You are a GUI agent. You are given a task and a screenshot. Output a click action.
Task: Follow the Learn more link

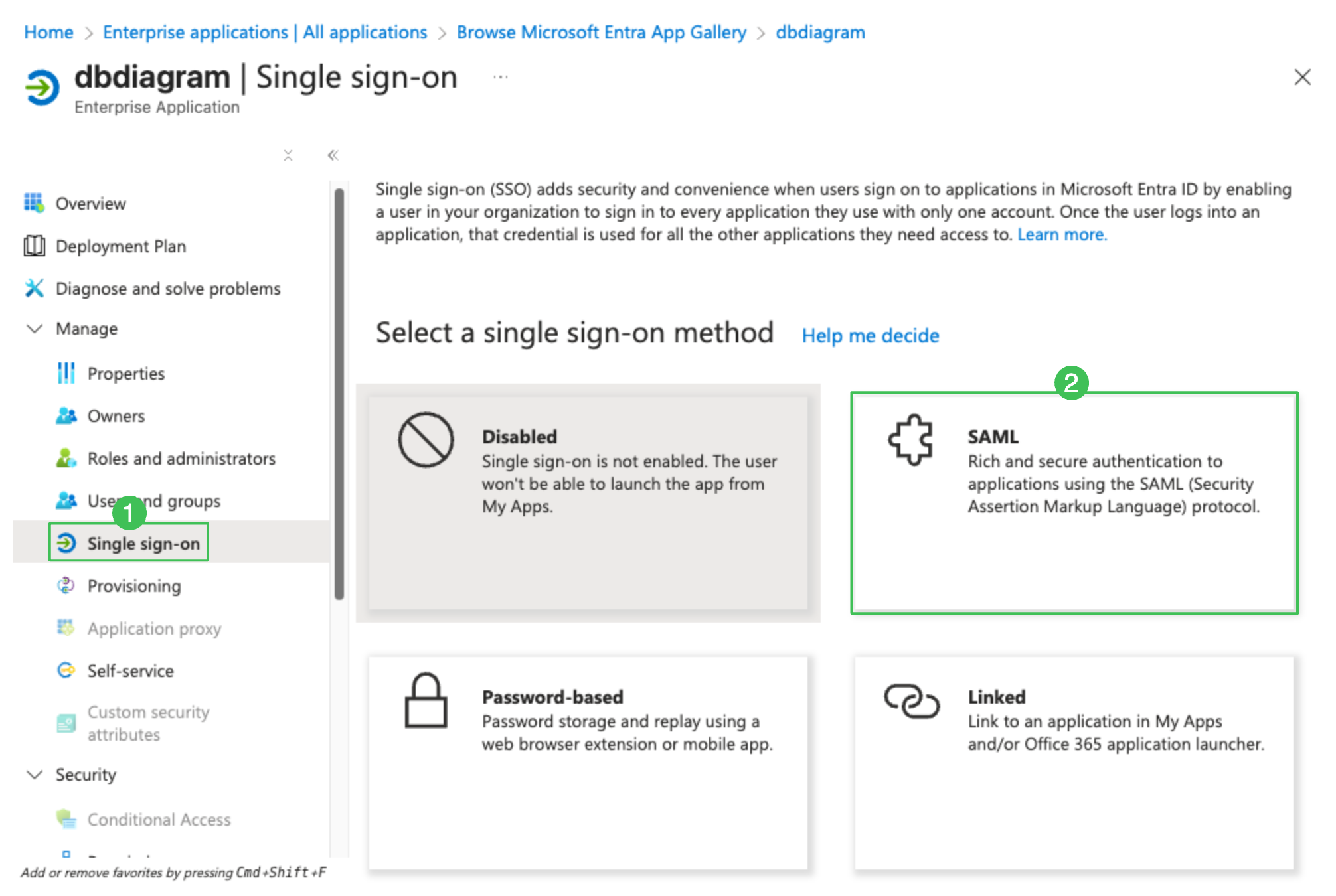(1062, 234)
